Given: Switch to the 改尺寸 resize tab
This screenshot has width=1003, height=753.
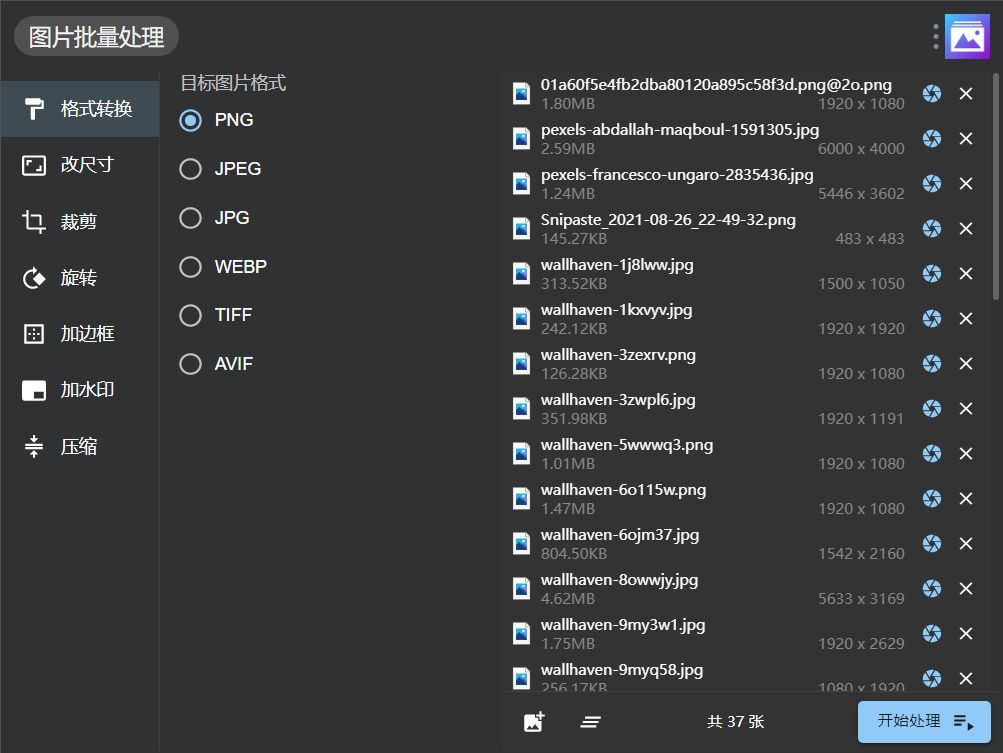Looking at the screenshot, I should [79, 165].
